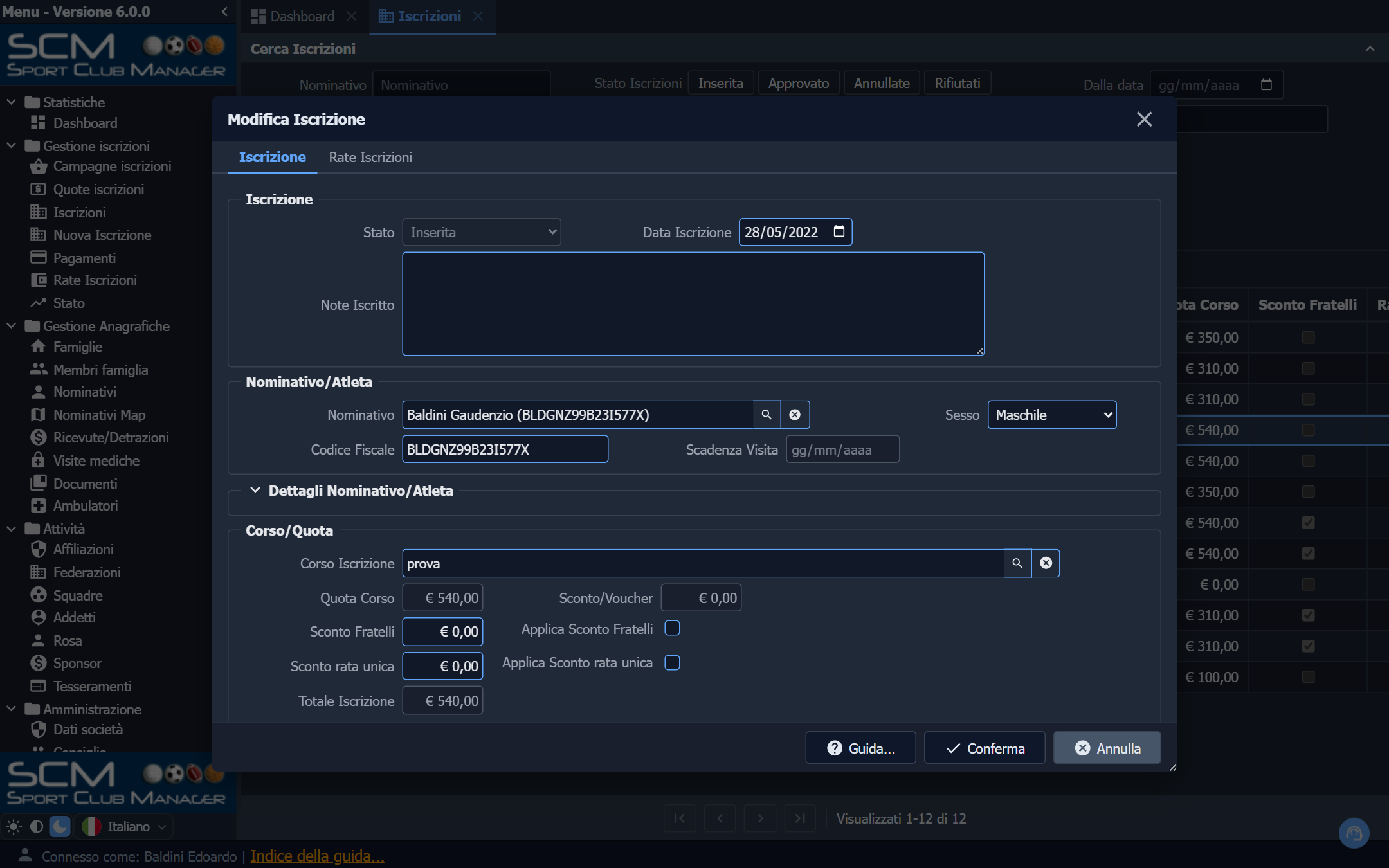Collapse the left menu with the arrow
This screenshot has width=1389, height=868.
click(x=224, y=12)
